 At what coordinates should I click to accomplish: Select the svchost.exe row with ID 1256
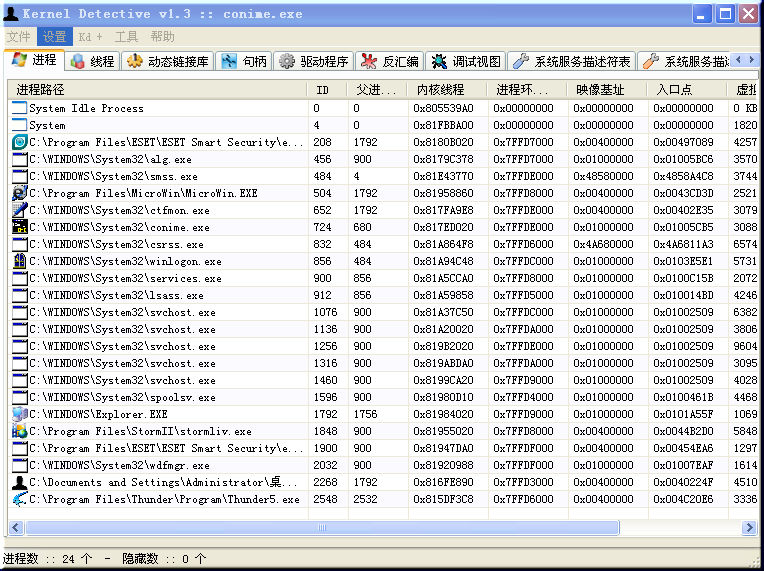382,346
